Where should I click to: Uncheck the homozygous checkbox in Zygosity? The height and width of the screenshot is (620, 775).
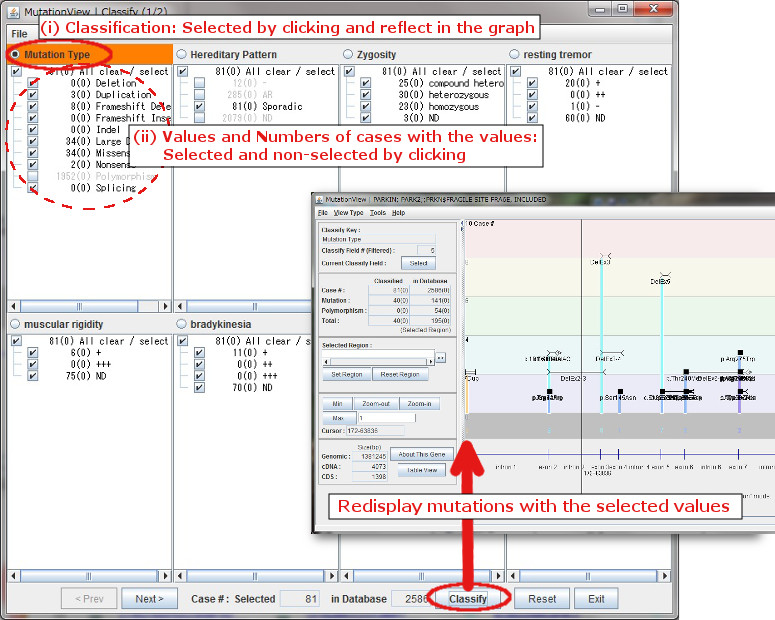(x=366, y=106)
